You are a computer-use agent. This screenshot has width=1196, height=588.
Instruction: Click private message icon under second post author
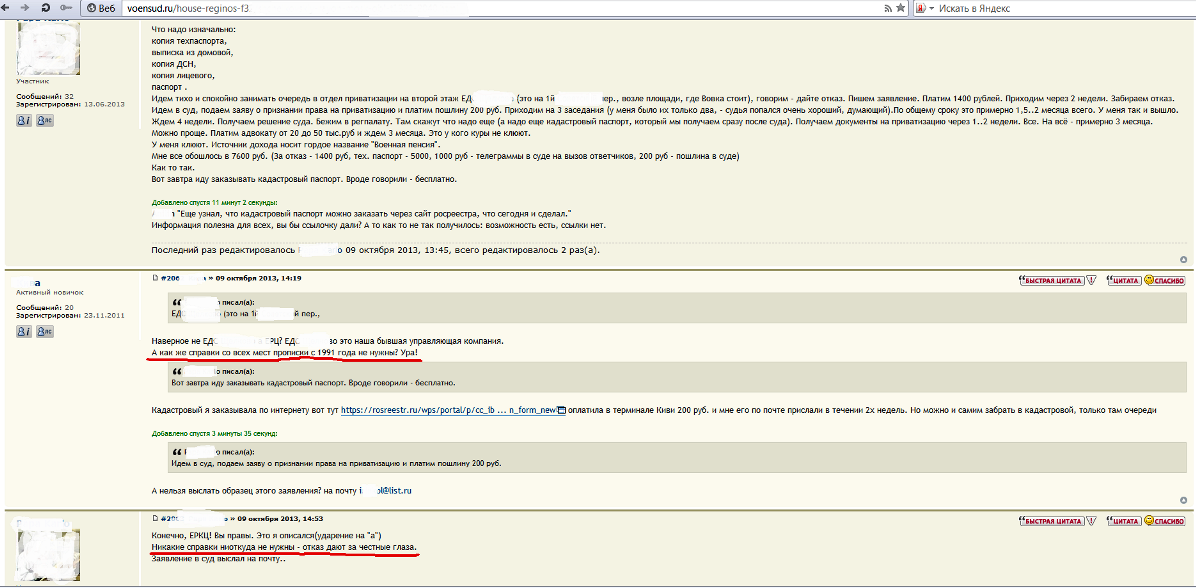pos(44,330)
